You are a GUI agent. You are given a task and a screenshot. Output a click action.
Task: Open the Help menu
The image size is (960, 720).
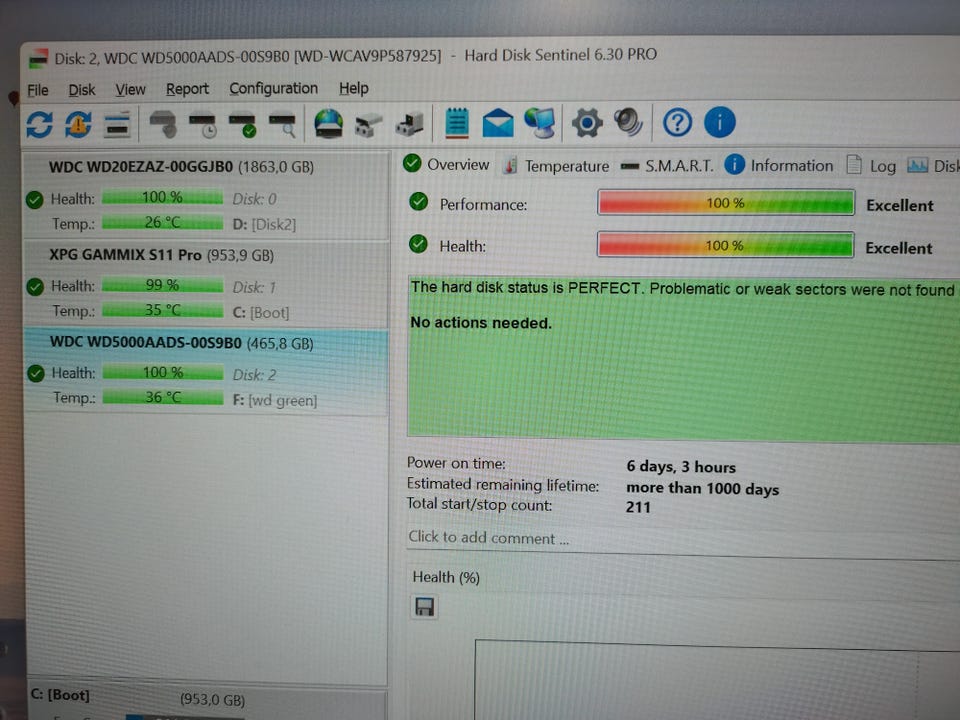tap(354, 89)
